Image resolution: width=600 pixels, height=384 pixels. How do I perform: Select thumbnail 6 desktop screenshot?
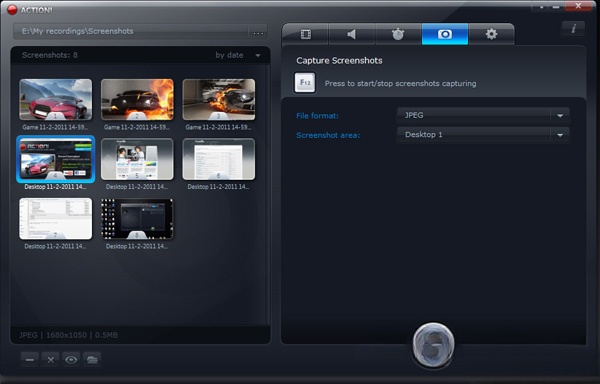click(x=219, y=159)
